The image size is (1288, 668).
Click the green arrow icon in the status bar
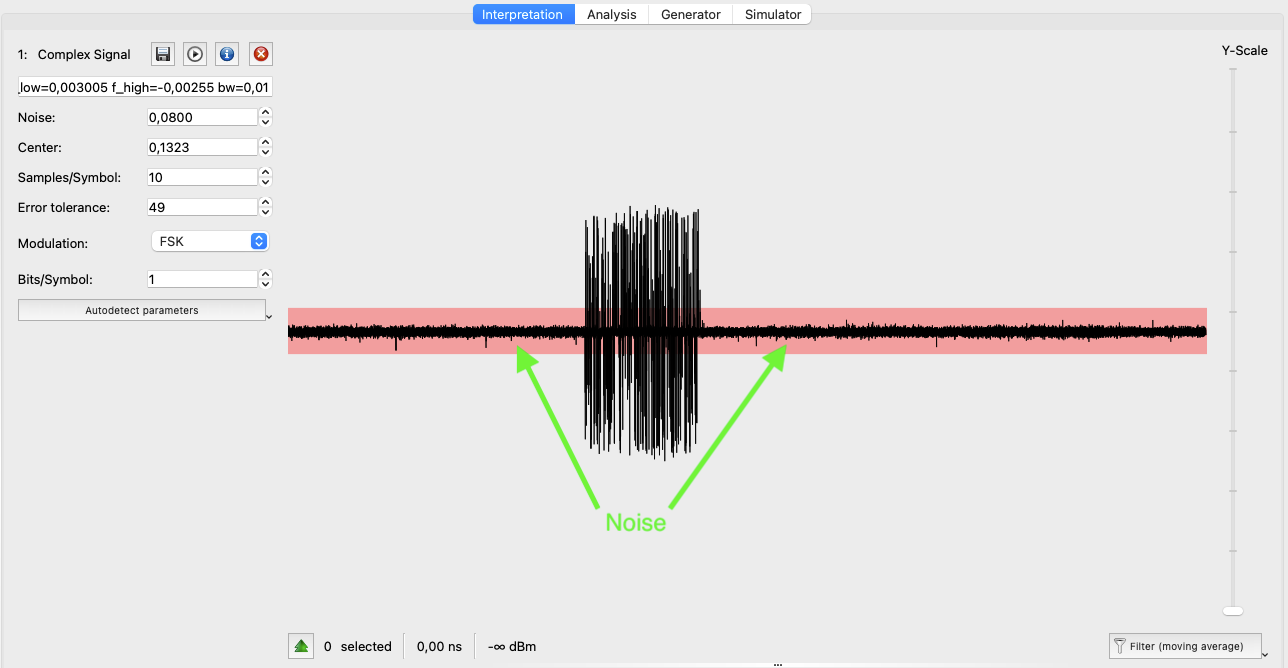click(301, 645)
